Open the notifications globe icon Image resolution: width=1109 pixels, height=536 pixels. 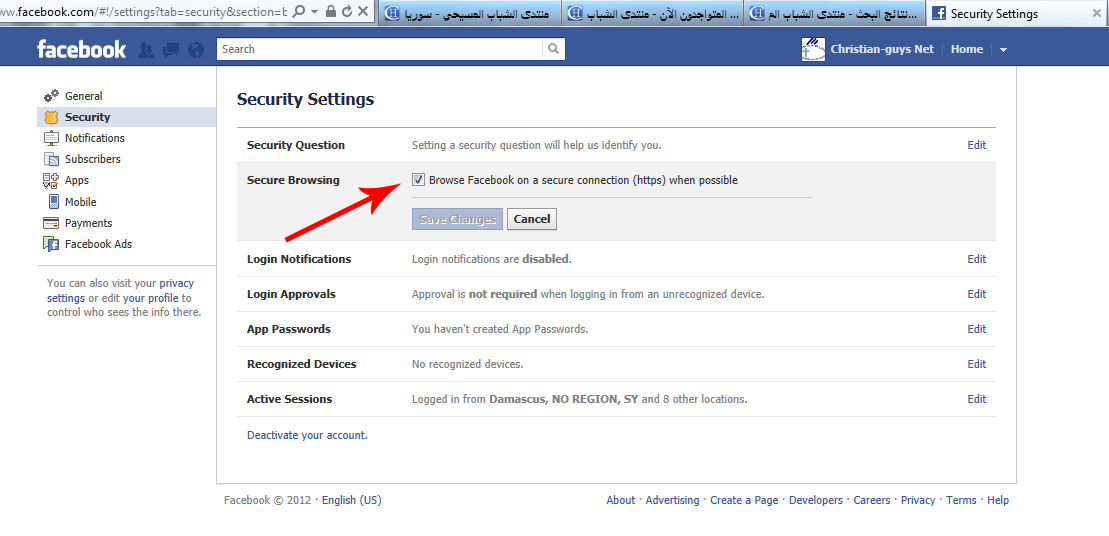tap(196, 50)
